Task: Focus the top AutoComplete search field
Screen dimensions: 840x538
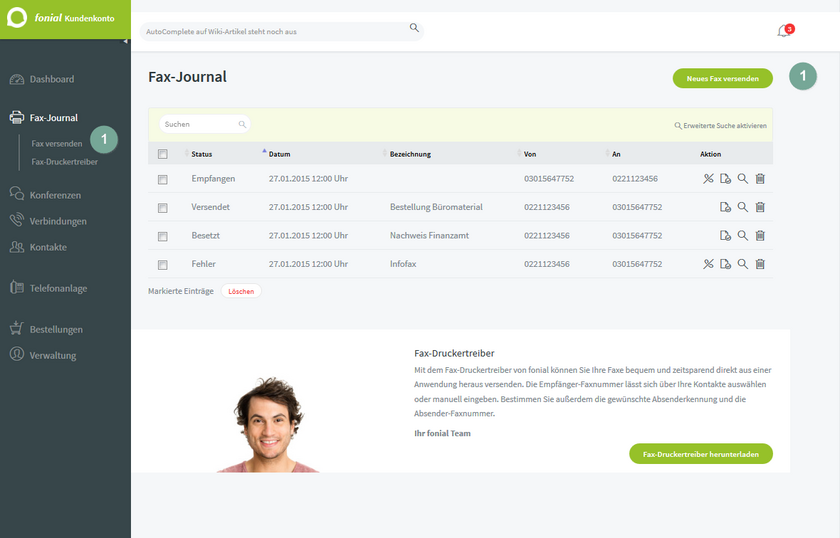Action: (281, 32)
